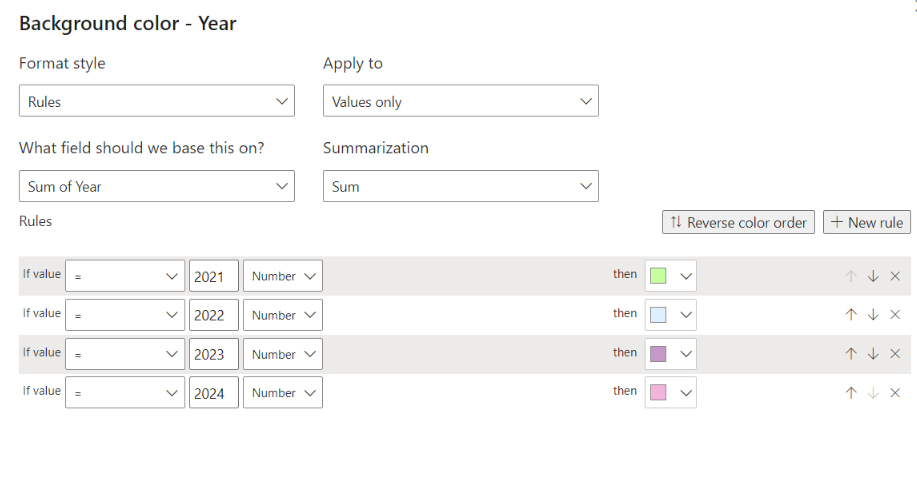Click the 2023 value input field
Image resolution: width=917 pixels, height=497 pixels.
(x=213, y=354)
